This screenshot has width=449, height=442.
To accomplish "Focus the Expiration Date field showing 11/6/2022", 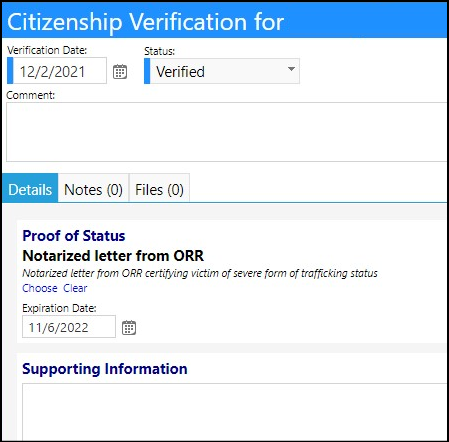I will [x=69, y=327].
